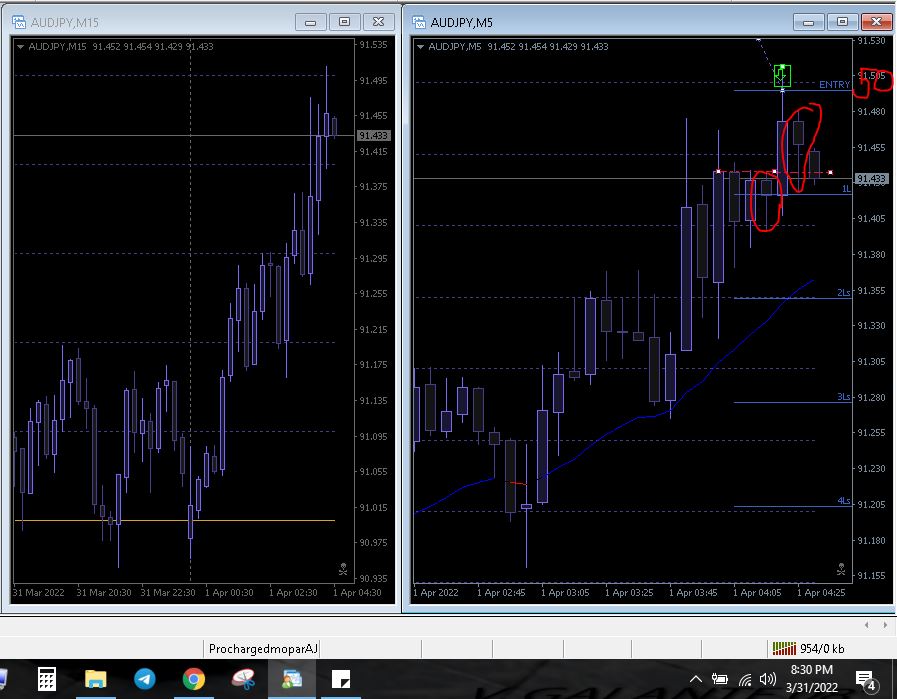This screenshot has height=699, width=897.
Task: Open the black-and-white square app in taskbar
Action: point(341,679)
